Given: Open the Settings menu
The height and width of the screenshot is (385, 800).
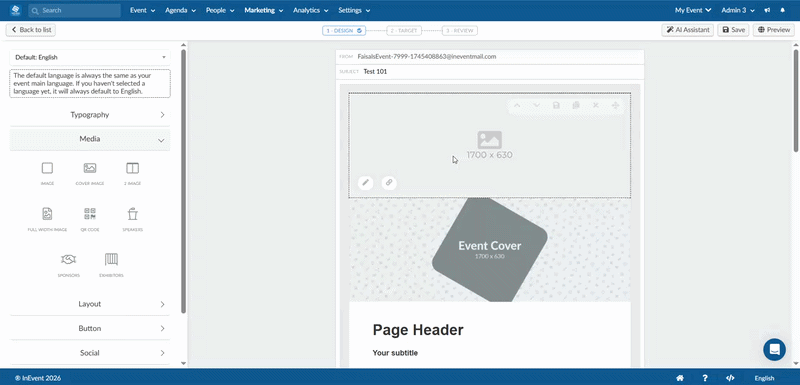Looking at the screenshot, I should click(x=354, y=10).
